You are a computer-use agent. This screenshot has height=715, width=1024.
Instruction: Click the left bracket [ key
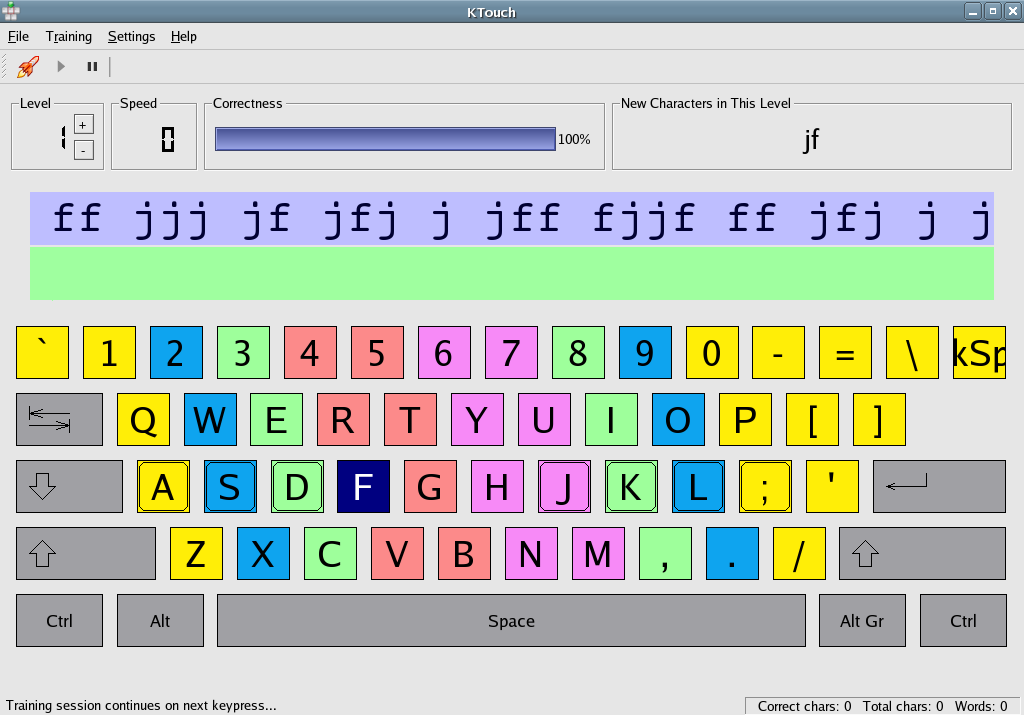[812, 419]
